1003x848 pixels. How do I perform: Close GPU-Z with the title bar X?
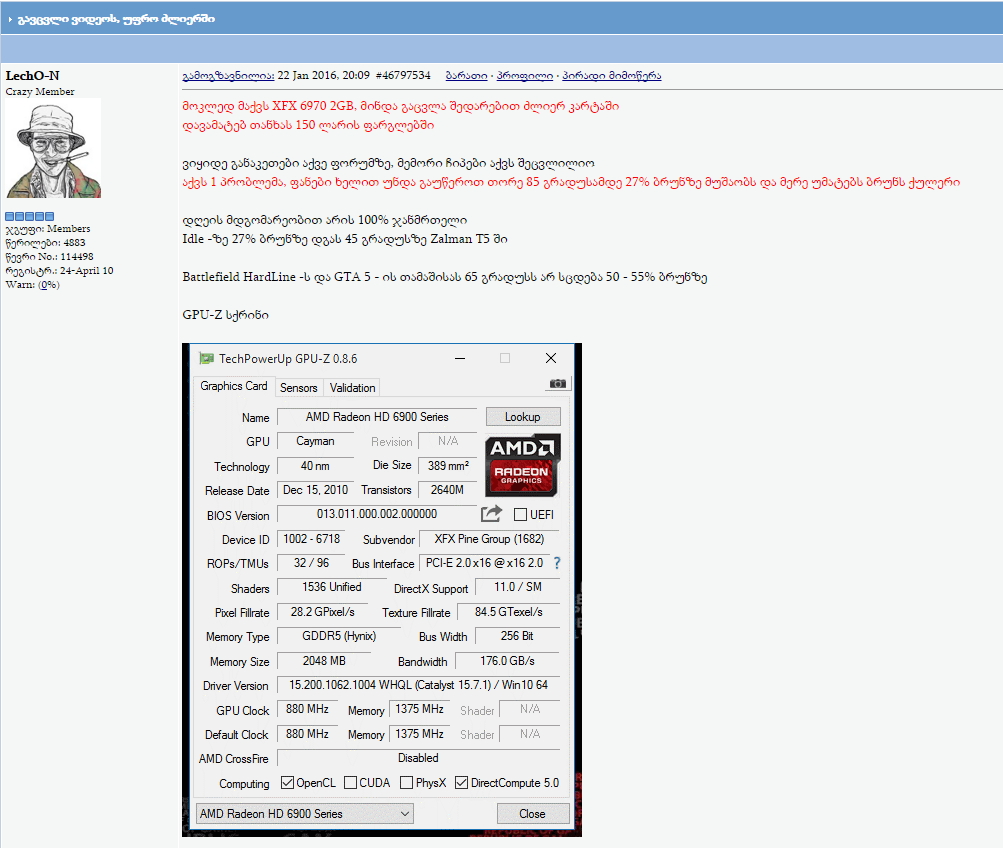click(551, 358)
